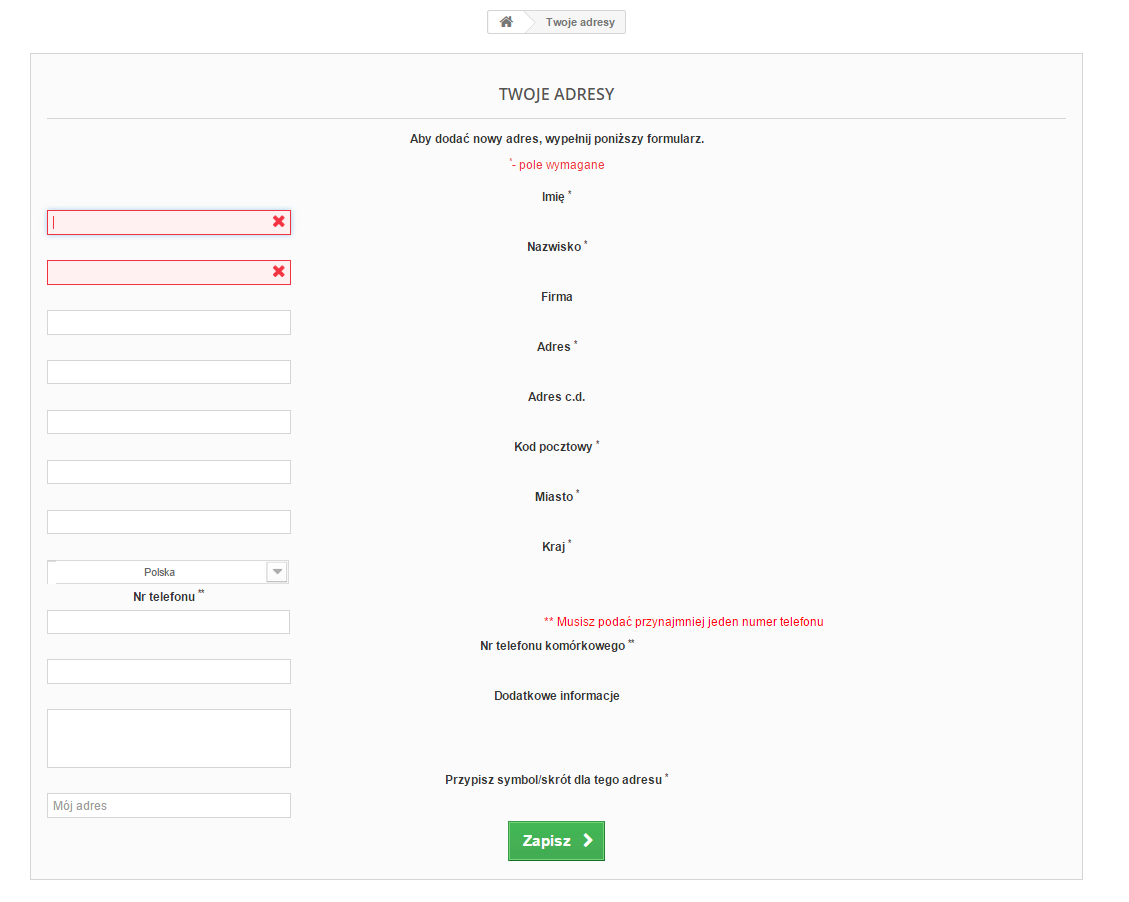Click the Dodatkowe informacje text area

point(169,738)
